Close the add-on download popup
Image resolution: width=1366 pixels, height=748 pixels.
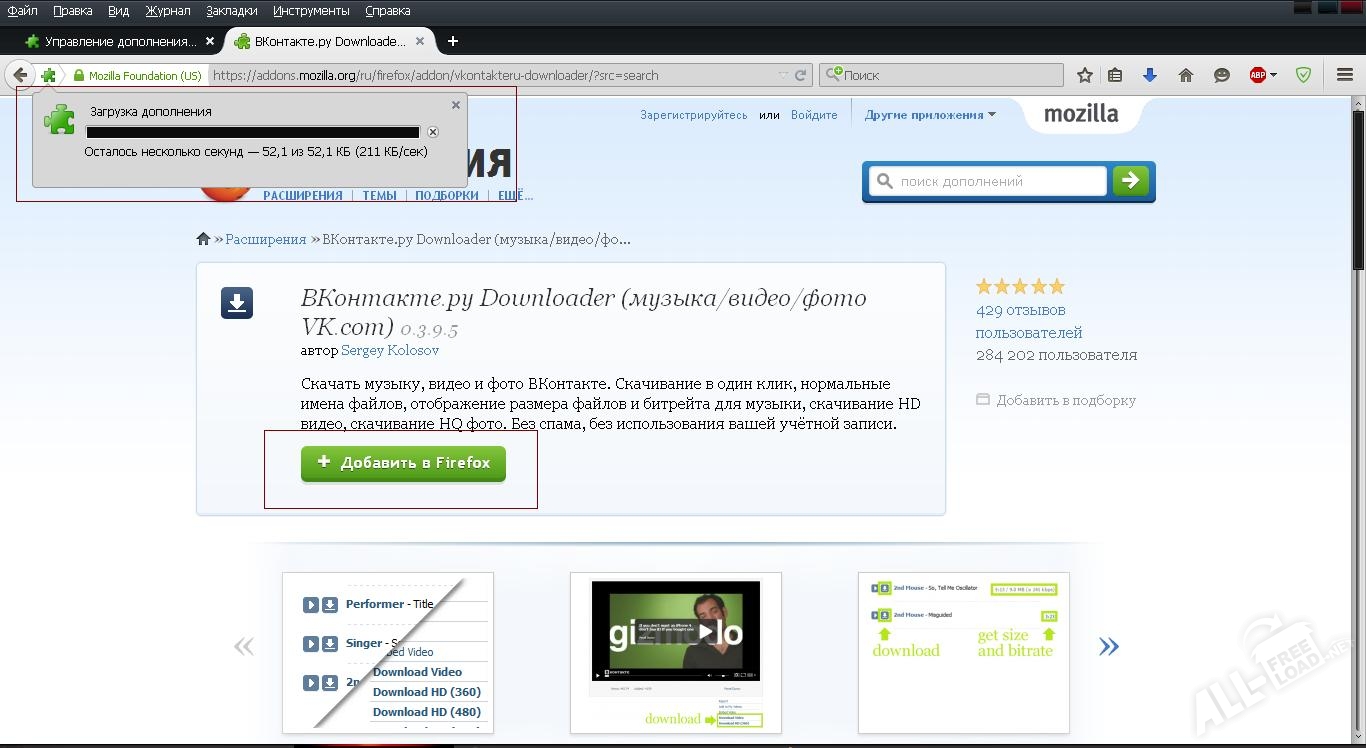pyautogui.click(x=456, y=105)
